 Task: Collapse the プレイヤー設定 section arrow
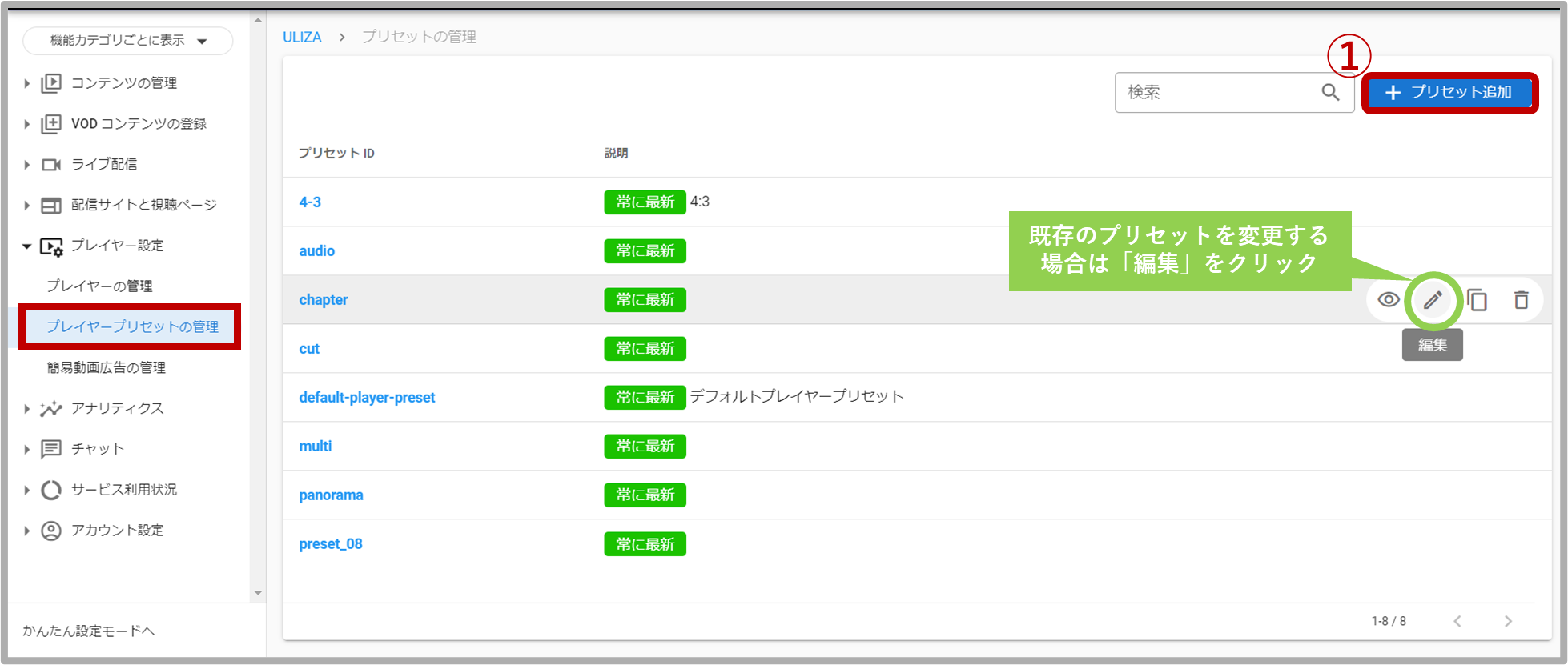click(26, 246)
